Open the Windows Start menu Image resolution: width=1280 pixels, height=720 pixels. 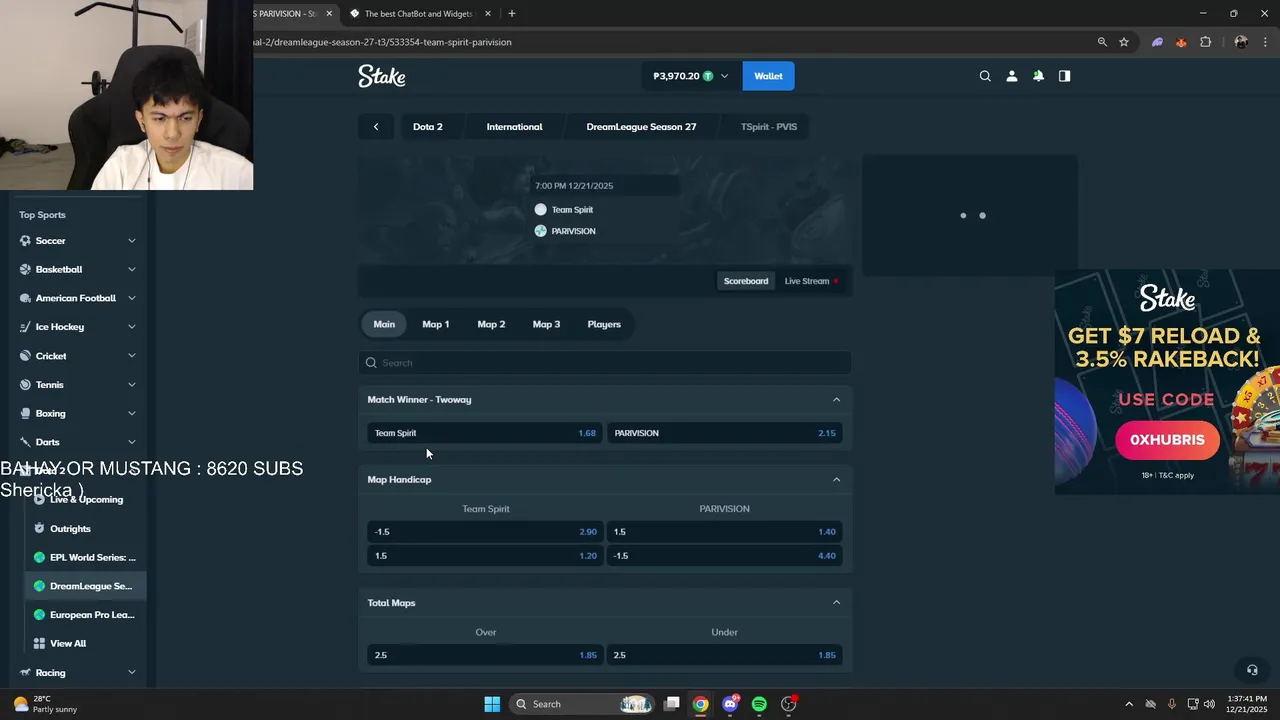[x=492, y=704]
